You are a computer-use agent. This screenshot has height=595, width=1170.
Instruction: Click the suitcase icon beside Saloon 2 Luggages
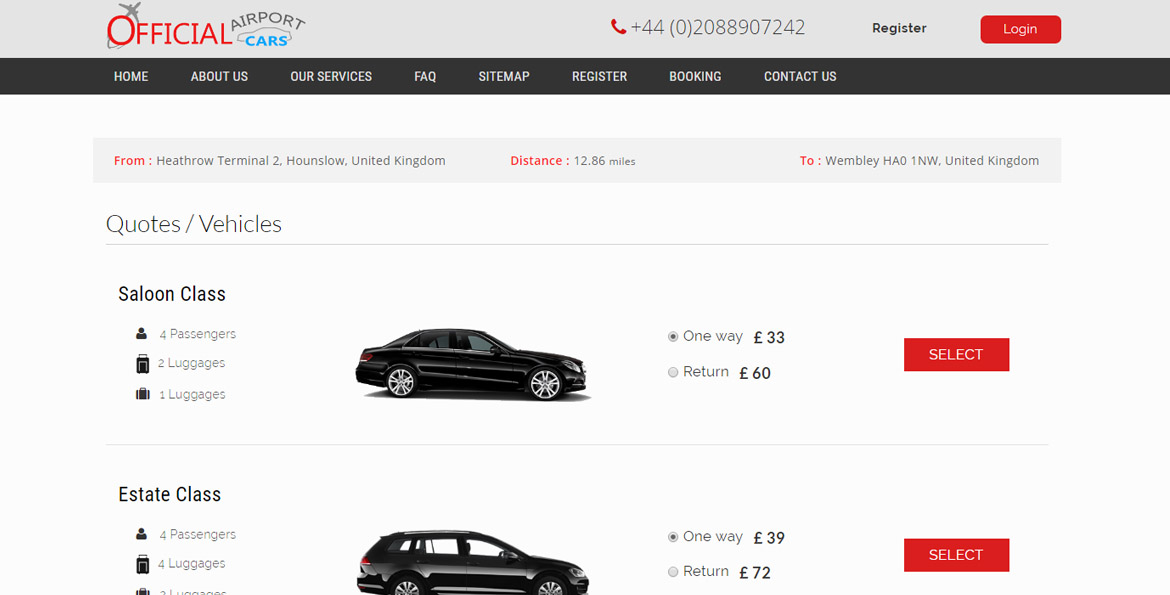coord(142,364)
